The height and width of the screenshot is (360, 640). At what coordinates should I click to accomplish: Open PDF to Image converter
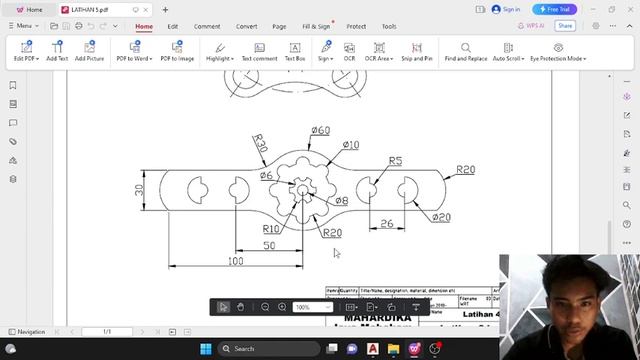177,51
